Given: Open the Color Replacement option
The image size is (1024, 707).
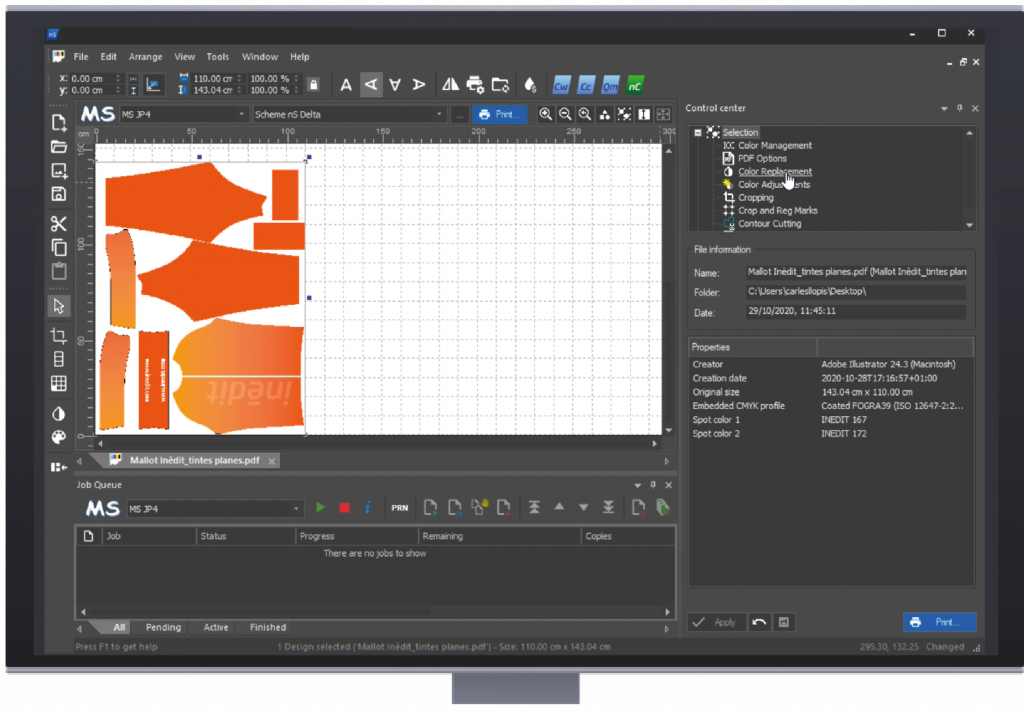Looking at the screenshot, I should (775, 172).
